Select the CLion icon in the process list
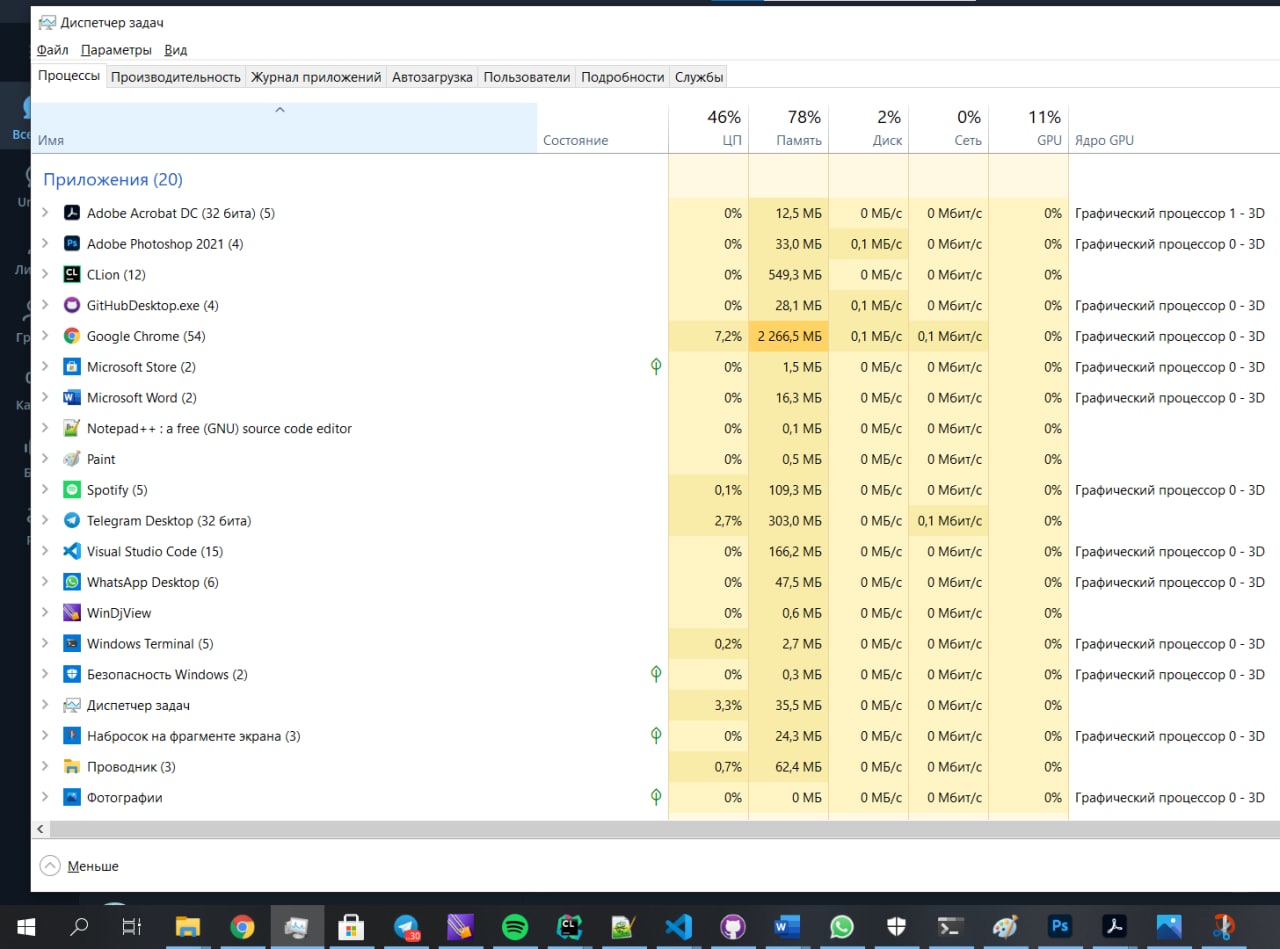 pos(71,275)
